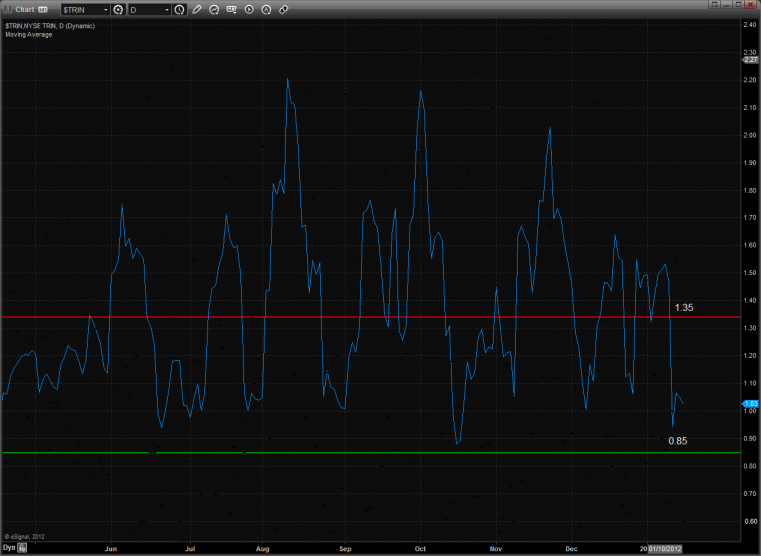
Task: Select the red 1.35 horizontal line
Action: 371,317
